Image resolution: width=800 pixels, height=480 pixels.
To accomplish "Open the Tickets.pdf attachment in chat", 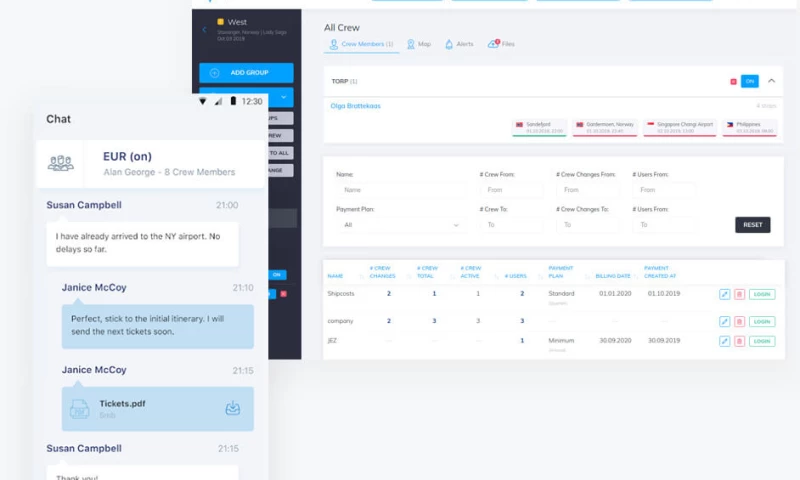I will tap(158, 409).
